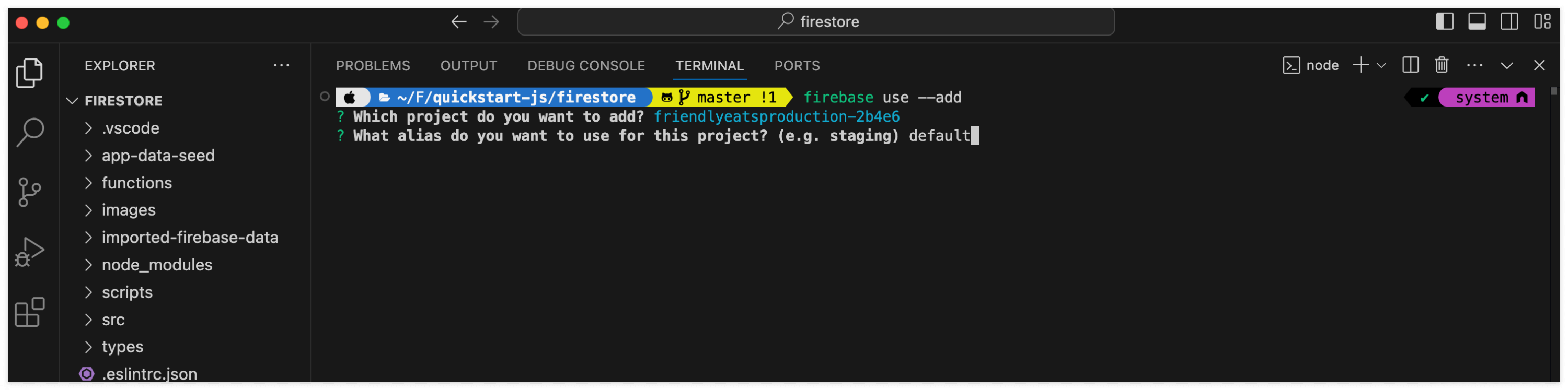
Task: Kill terminal with the trash icon
Action: pyautogui.click(x=1442, y=65)
